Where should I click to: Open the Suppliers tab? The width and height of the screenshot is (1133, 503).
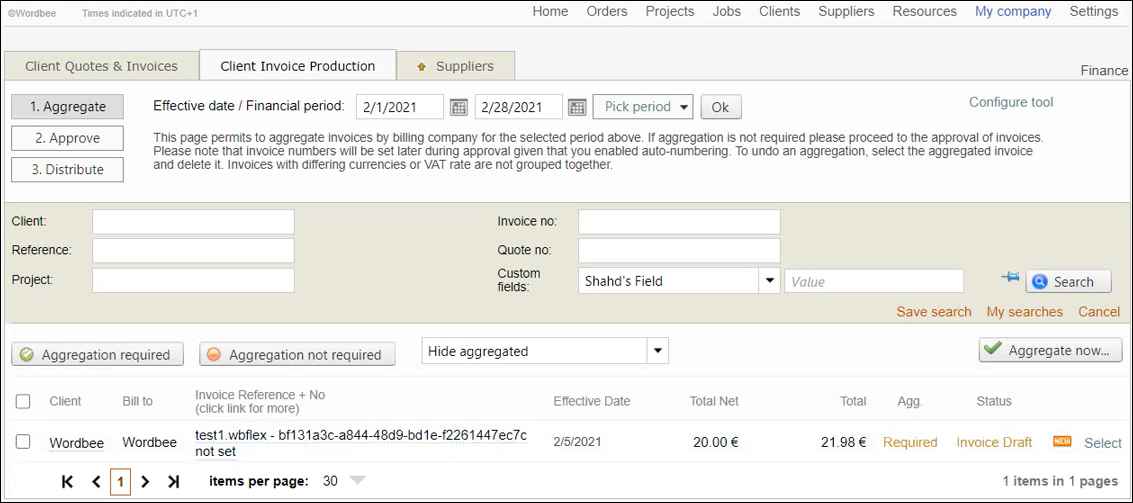(455, 66)
